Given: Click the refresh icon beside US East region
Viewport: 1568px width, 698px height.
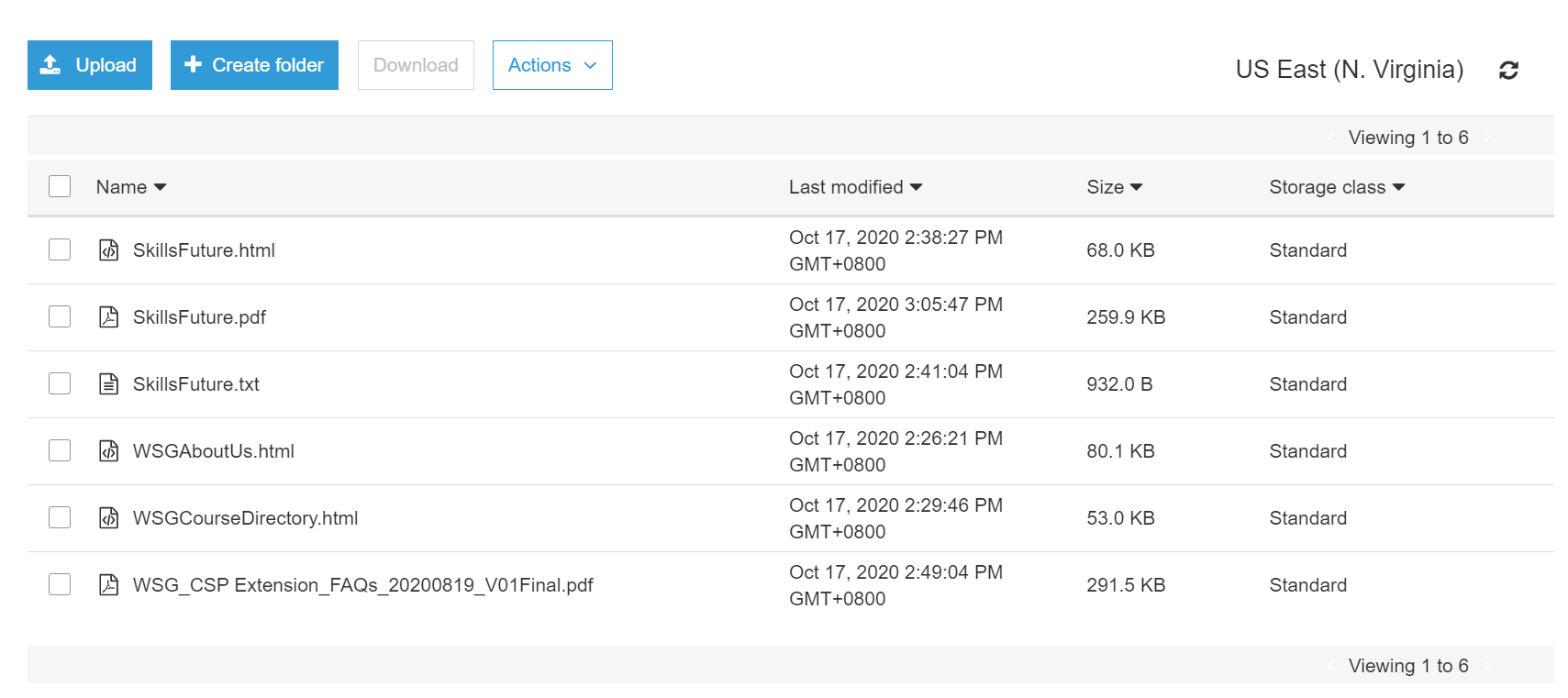Looking at the screenshot, I should pyautogui.click(x=1508, y=70).
